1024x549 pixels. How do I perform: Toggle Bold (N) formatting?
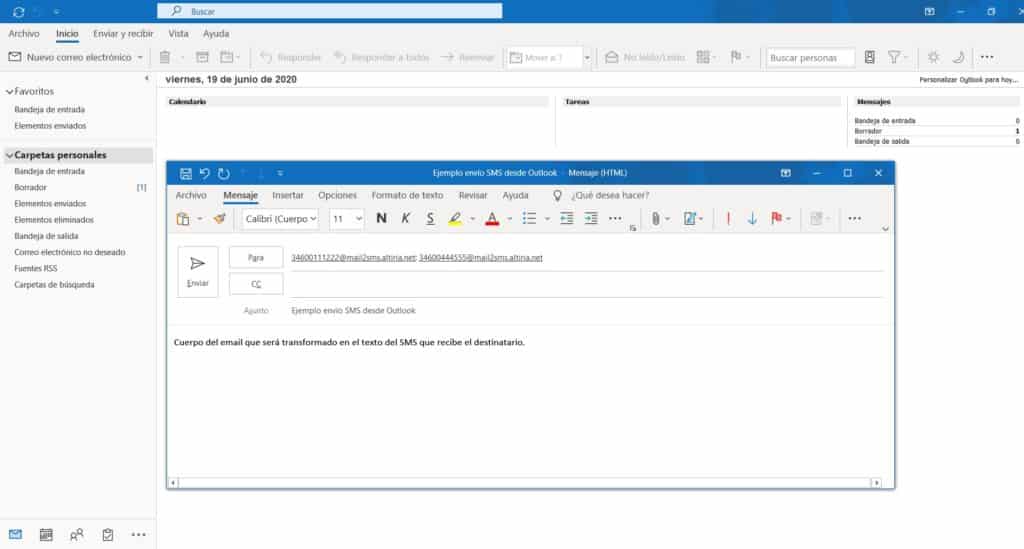tap(381, 219)
